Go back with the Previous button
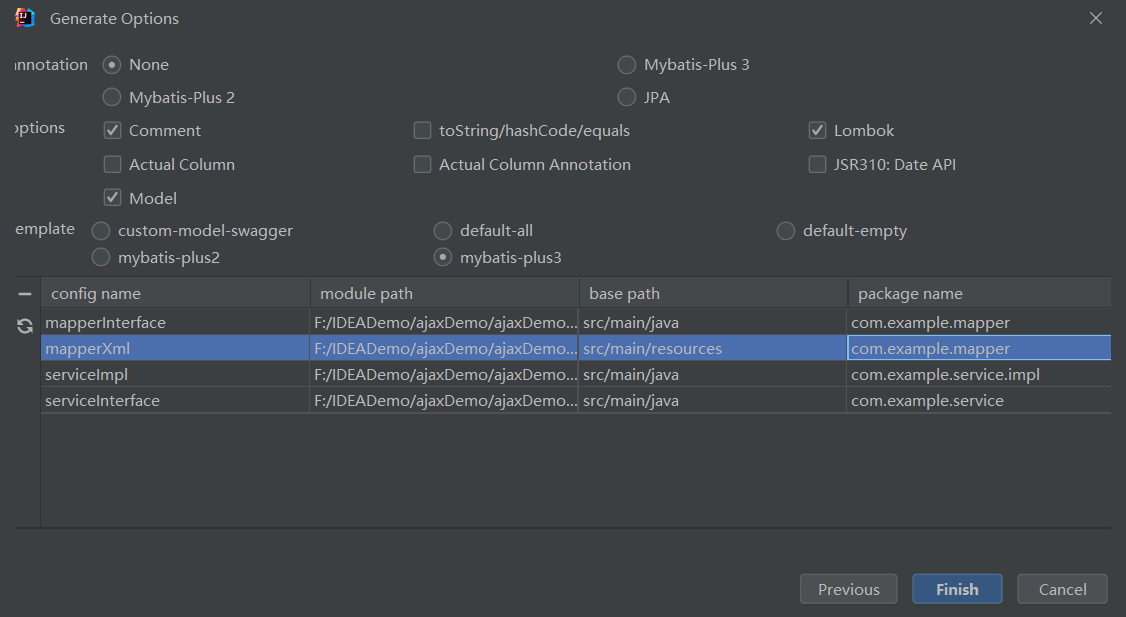Viewport: 1126px width, 617px height. pos(848,589)
